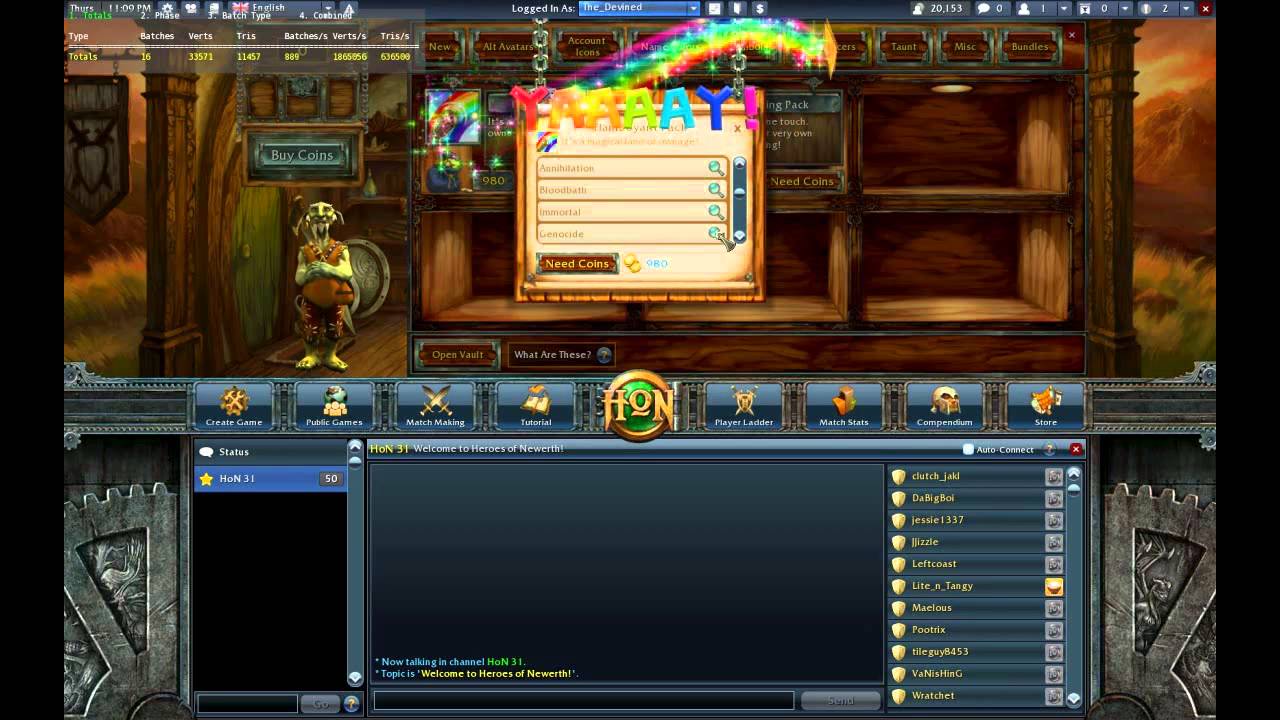Click the action icon beside Pootrix
The width and height of the screenshot is (1280, 720).
(x=1054, y=631)
